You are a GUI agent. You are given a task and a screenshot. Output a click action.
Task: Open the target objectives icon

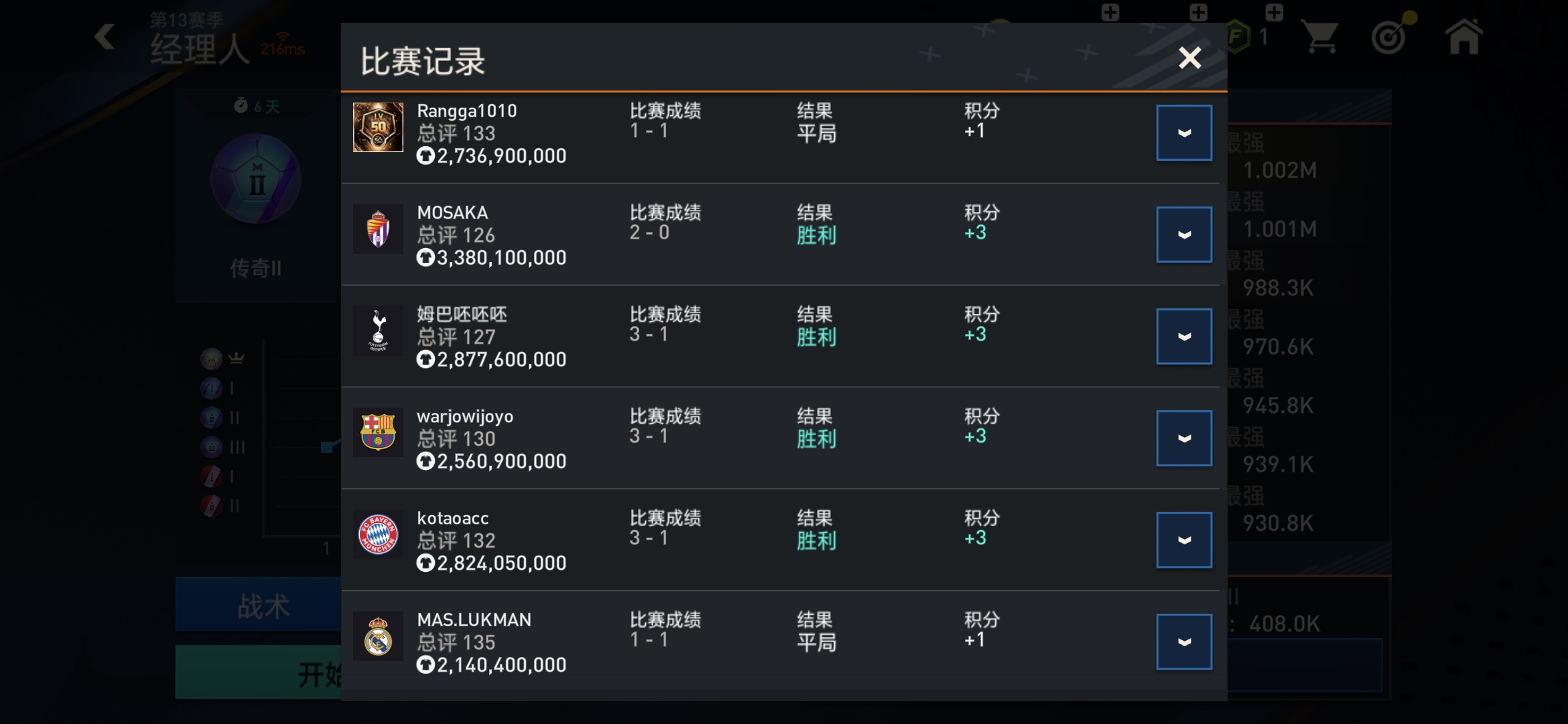[1390, 36]
